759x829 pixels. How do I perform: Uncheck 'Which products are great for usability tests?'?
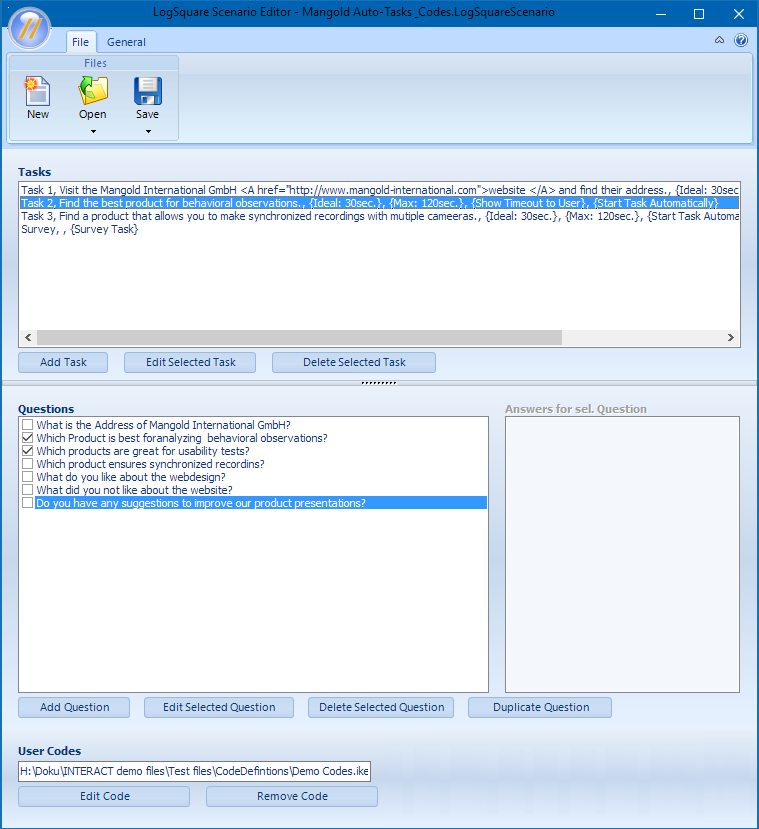(27, 451)
